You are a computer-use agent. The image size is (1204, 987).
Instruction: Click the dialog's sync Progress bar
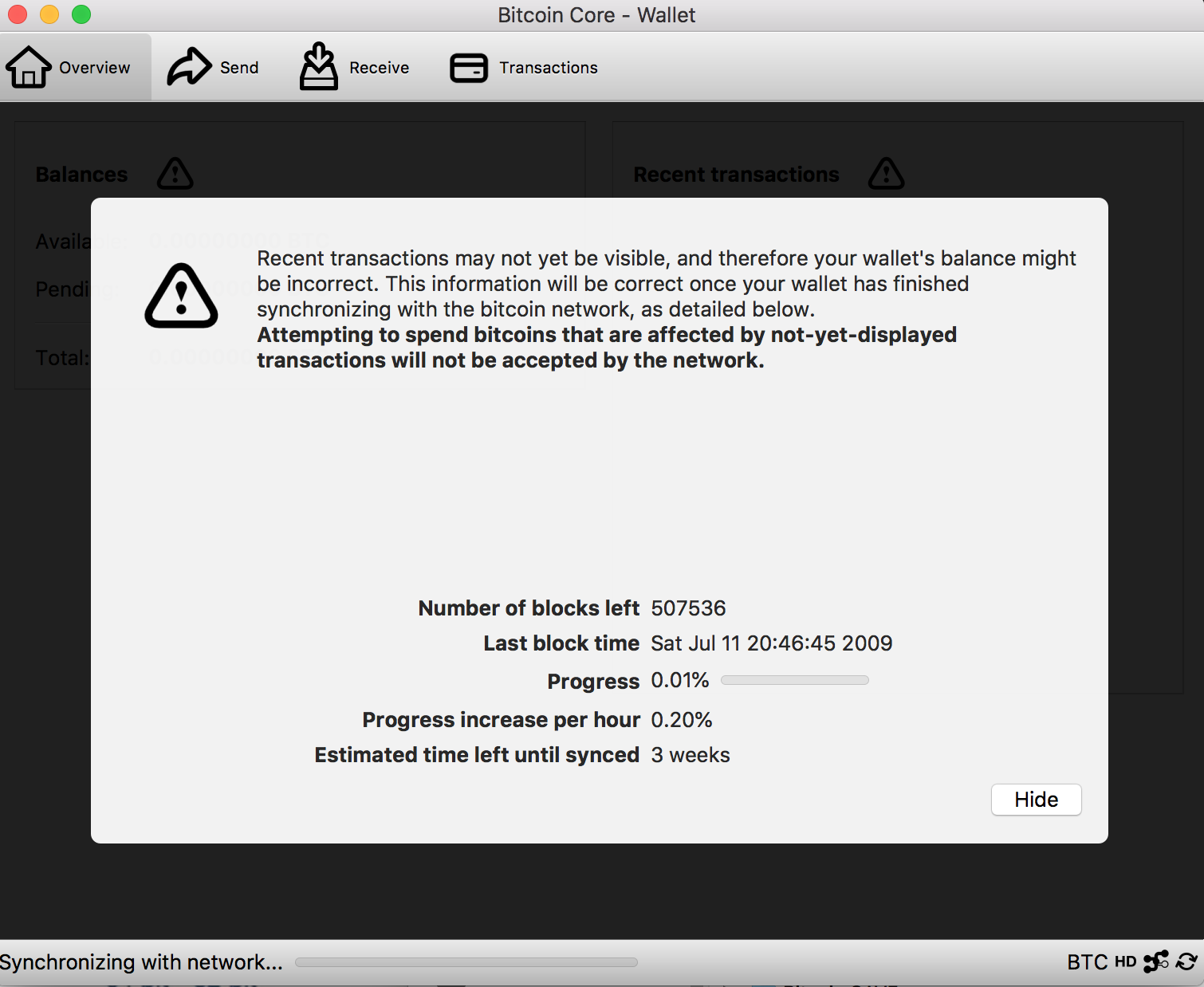pyautogui.click(x=794, y=680)
